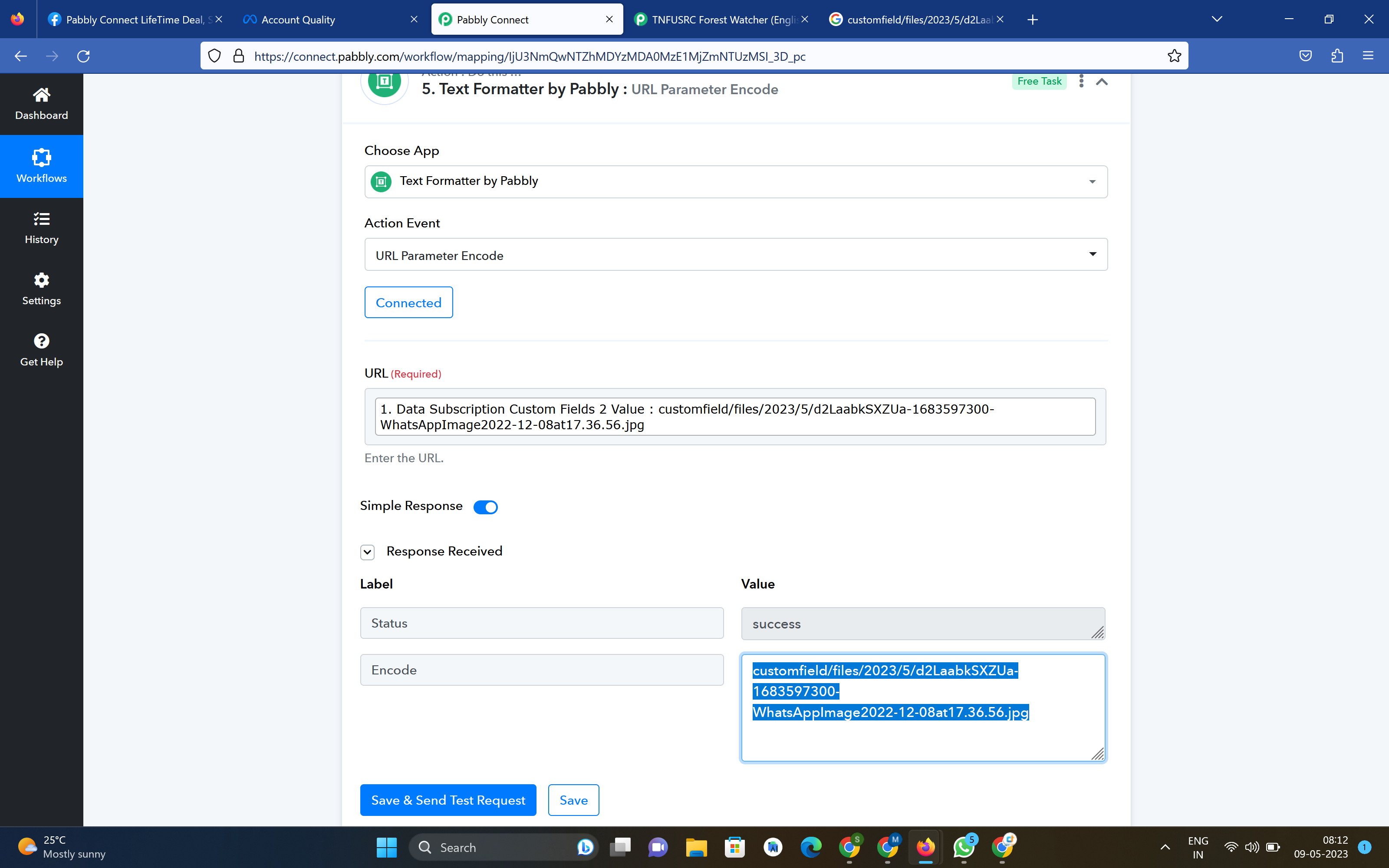Collapse step 5 with chevron arrow
The image size is (1389, 868).
[x=1102, y=82]
